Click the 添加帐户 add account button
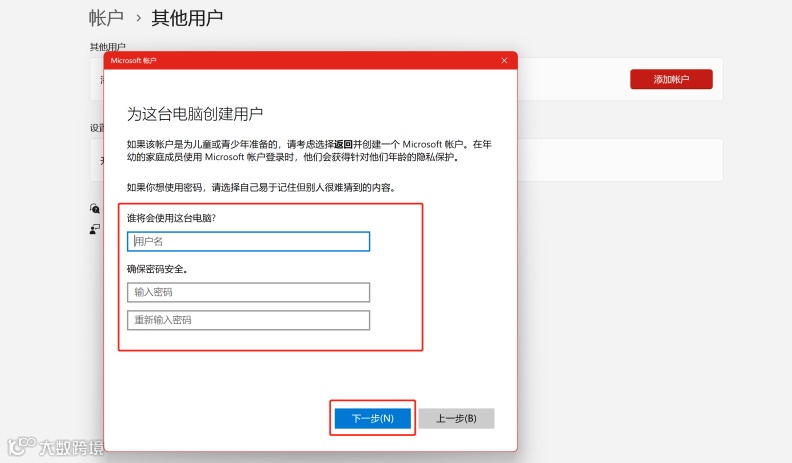The width and height of the screenshot is (792, 463). (671, 79)
